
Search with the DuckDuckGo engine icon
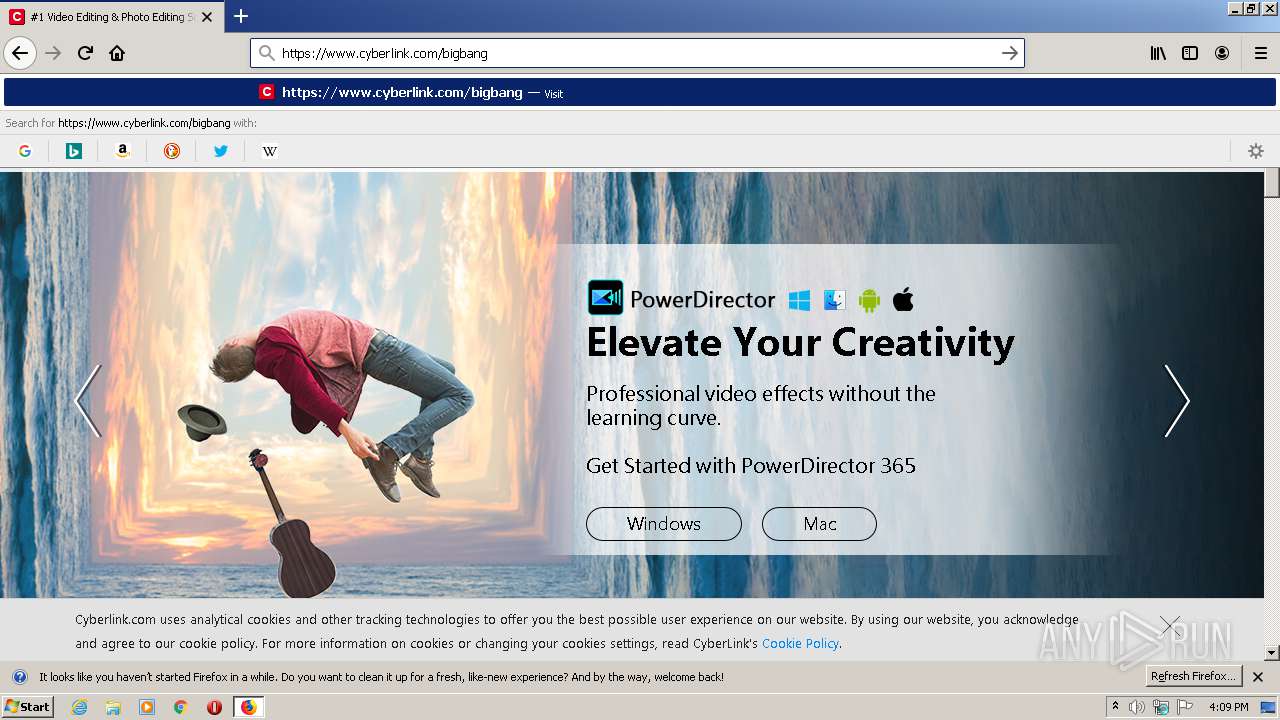point(172,151)
